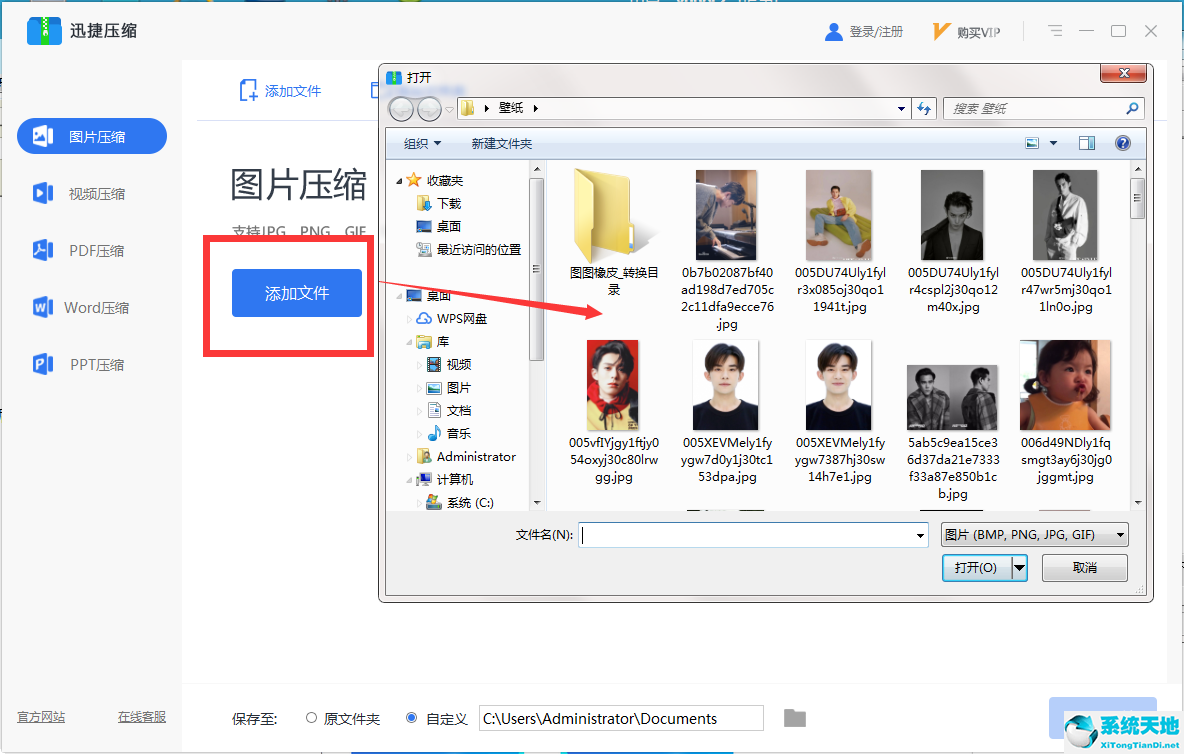Click the dialog help icon
Screen dimensions: 1184x754
click(1123, 143)
